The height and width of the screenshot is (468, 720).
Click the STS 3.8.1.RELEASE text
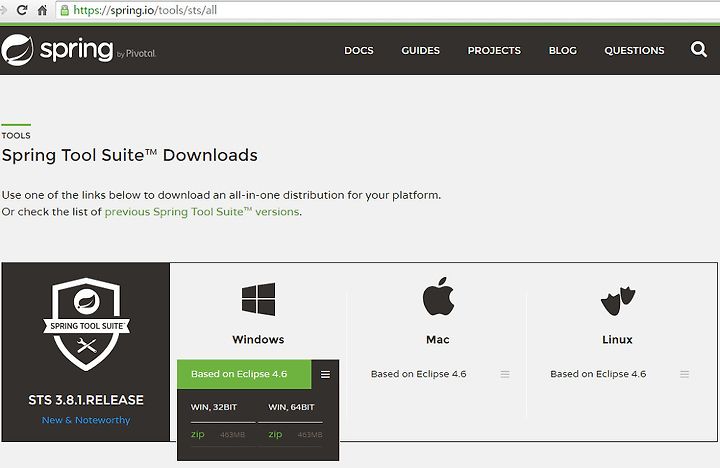[x=86, y=400]
